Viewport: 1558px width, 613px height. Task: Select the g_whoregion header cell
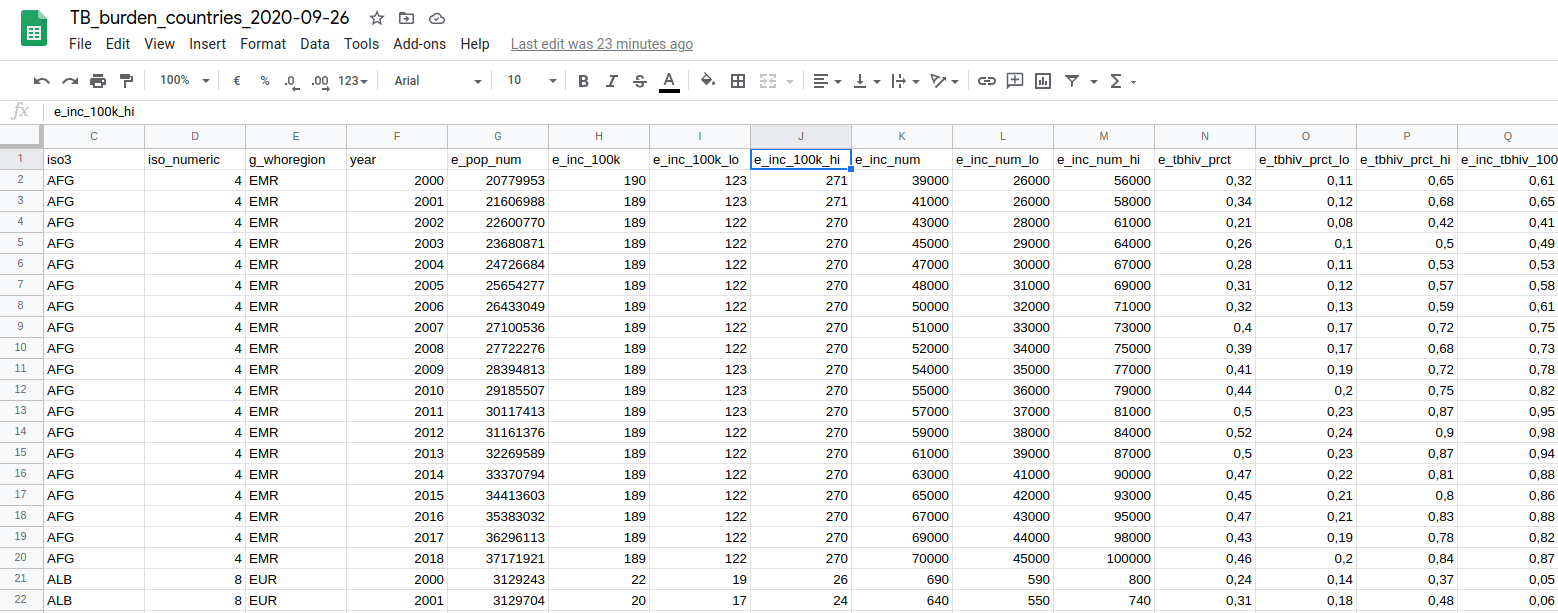tap(296, 159)
